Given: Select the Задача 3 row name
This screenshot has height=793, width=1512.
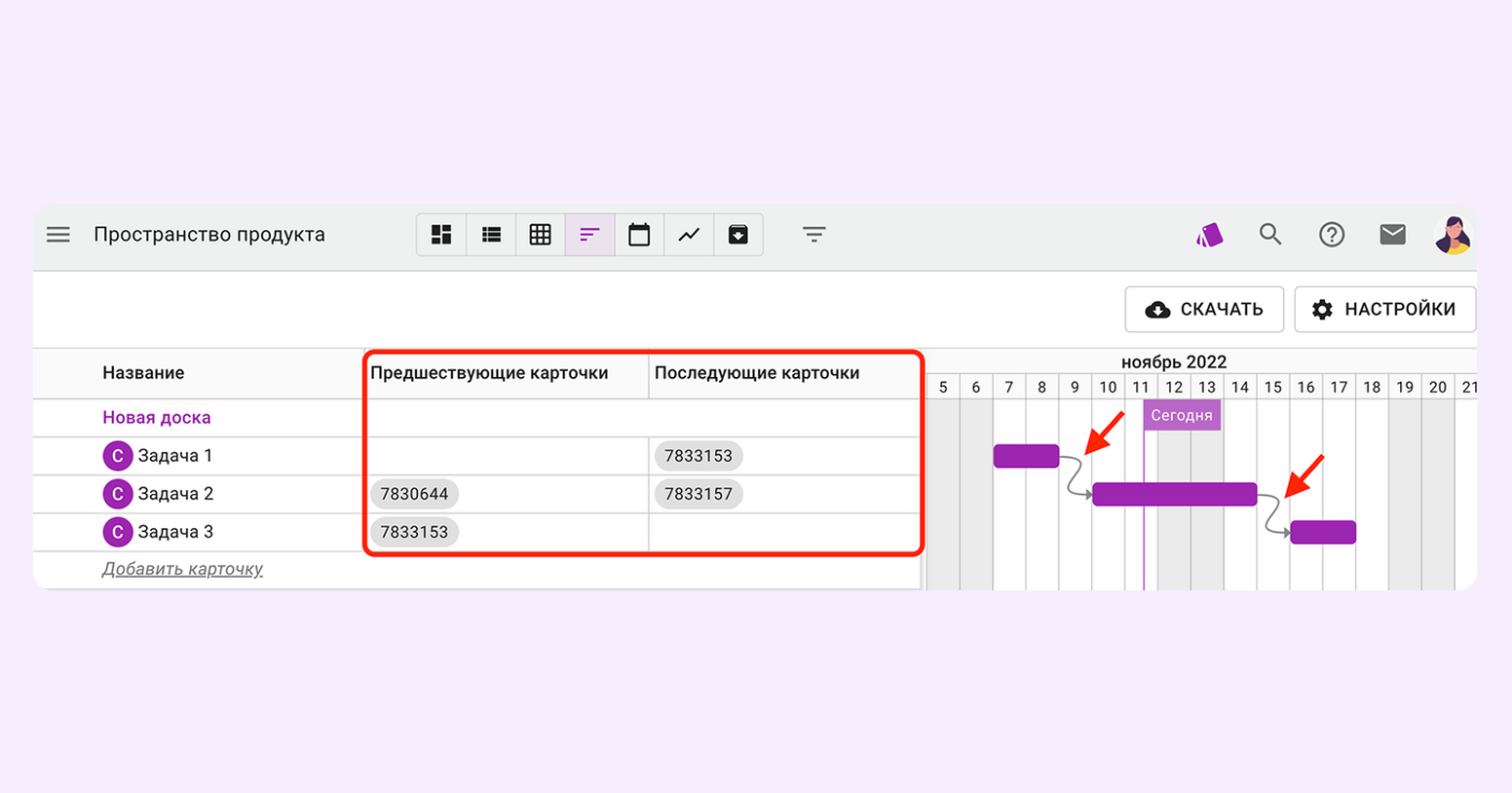Looking at the screenshot, I should click(x=175, y=532).
